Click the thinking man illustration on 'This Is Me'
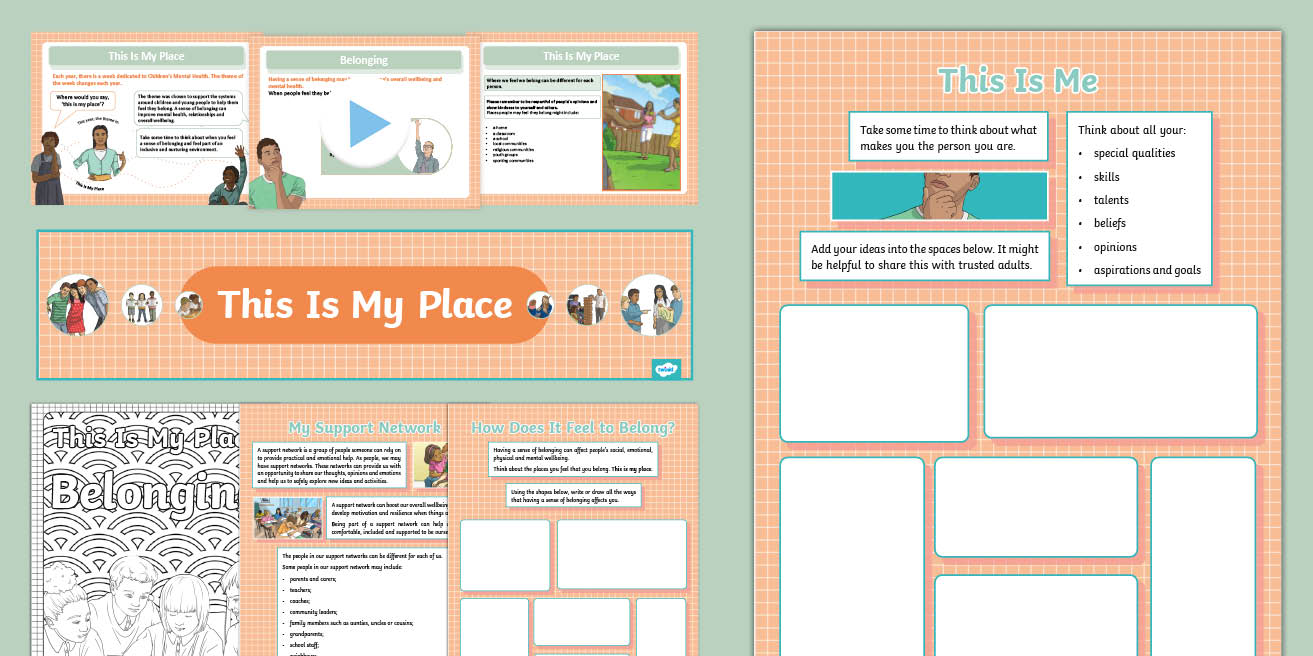The image size is (1313, 656). pyautogui.click(x=939, y=196)
